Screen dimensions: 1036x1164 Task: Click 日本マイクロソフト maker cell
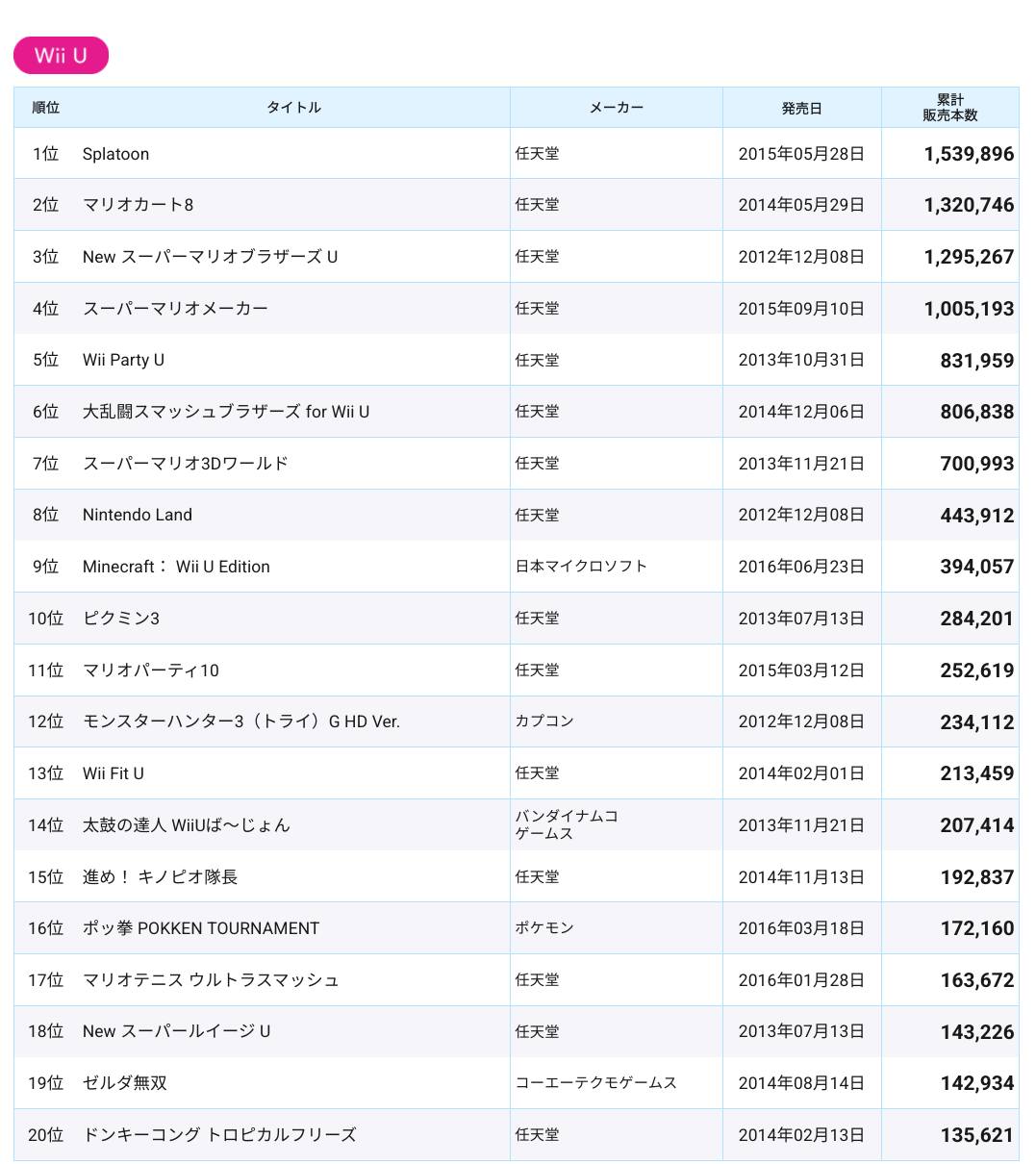pyautogui.click(x=581, y=567)
